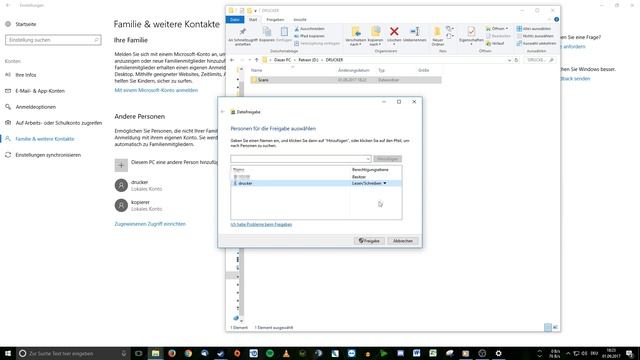640x360 pixels.
Task: Click Dieser PC in address bar
Action: click(282, 60)
